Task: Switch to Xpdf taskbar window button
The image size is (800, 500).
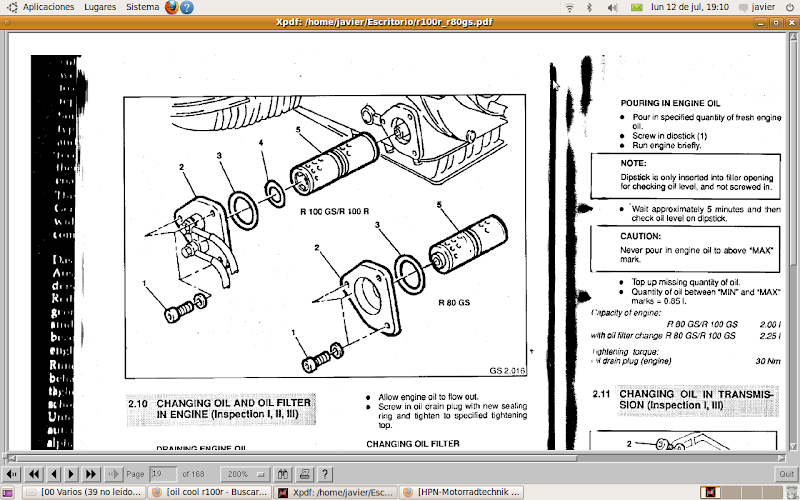Action: (336, 492)
